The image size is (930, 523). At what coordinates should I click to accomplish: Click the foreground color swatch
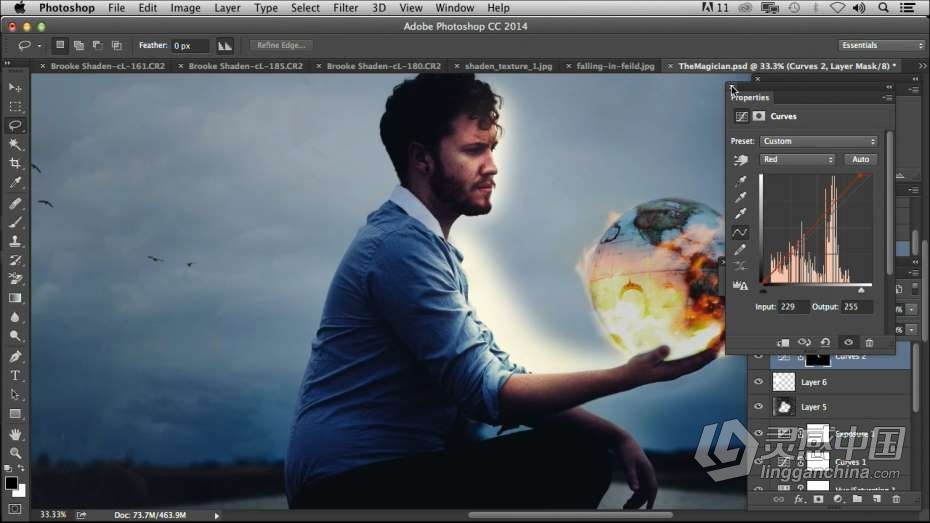coord(11,483)
